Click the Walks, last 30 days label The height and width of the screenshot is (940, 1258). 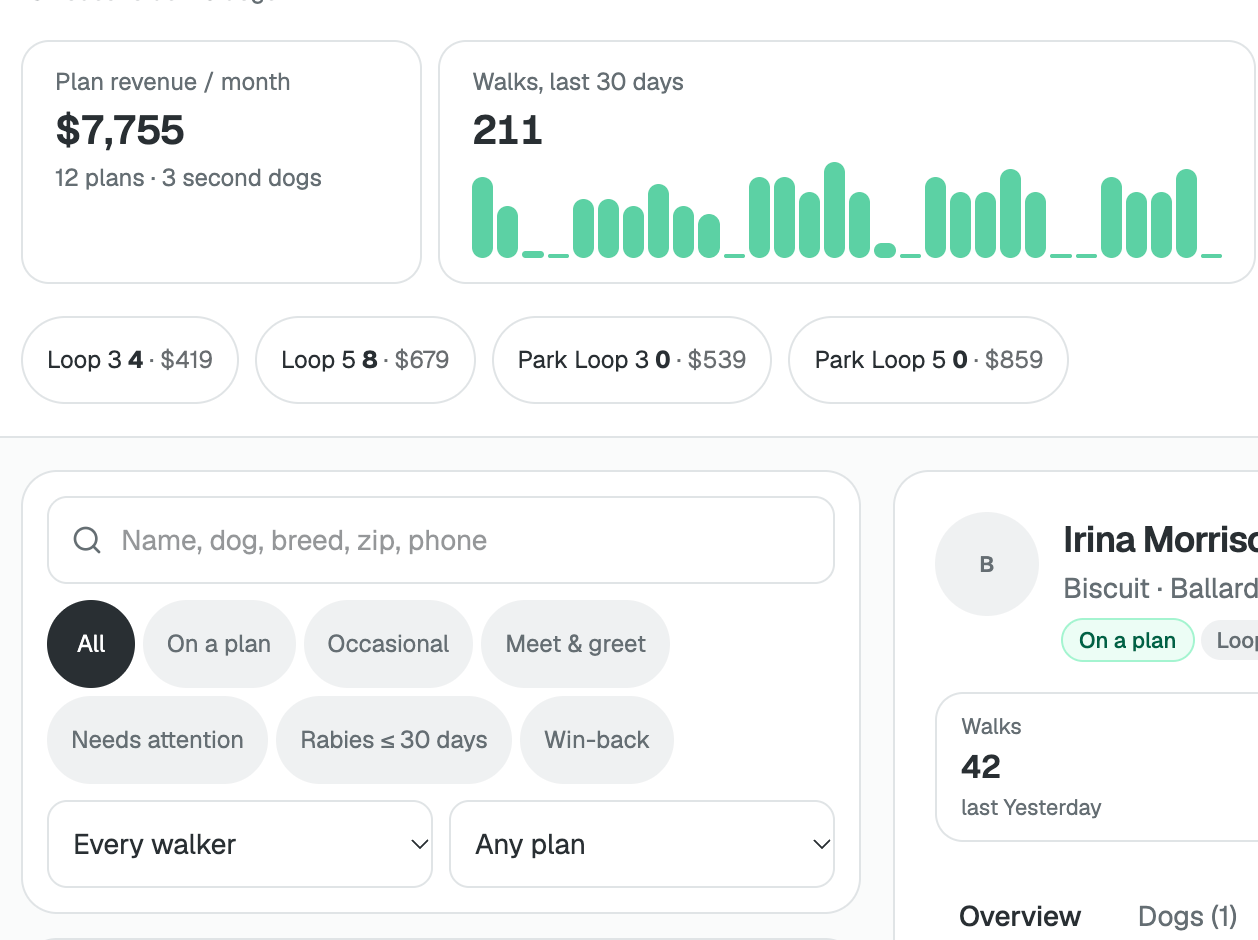578,82
